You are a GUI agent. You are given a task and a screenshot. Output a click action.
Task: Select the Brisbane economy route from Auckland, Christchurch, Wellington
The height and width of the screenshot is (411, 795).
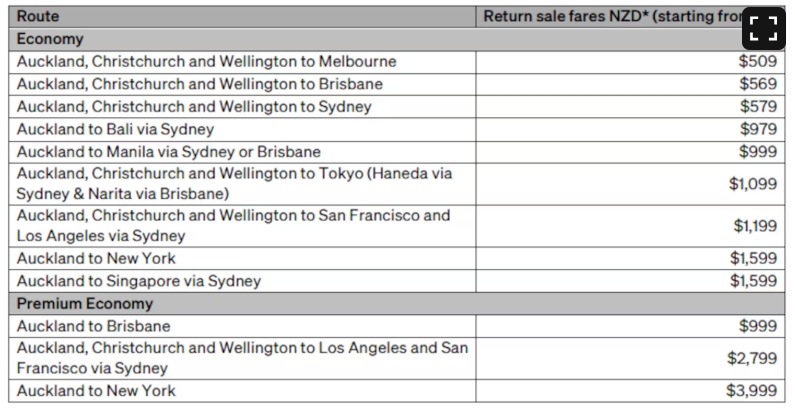[242, 84]
